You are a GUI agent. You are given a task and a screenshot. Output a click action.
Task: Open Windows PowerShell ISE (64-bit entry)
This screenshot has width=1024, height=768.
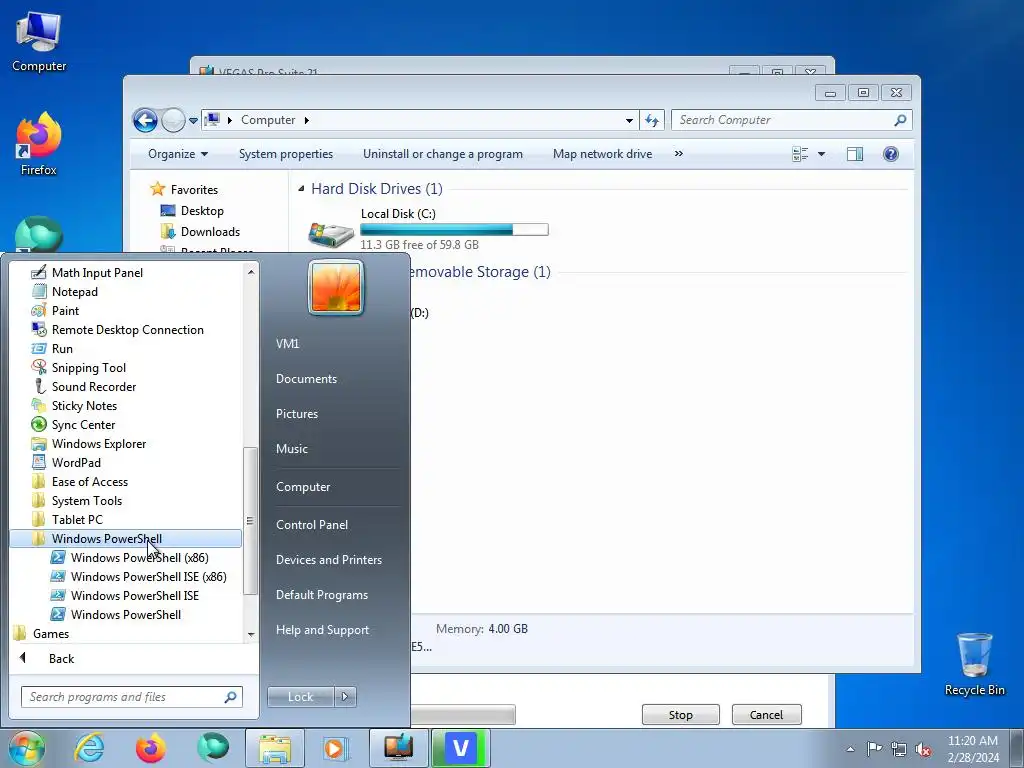(135, 595)
